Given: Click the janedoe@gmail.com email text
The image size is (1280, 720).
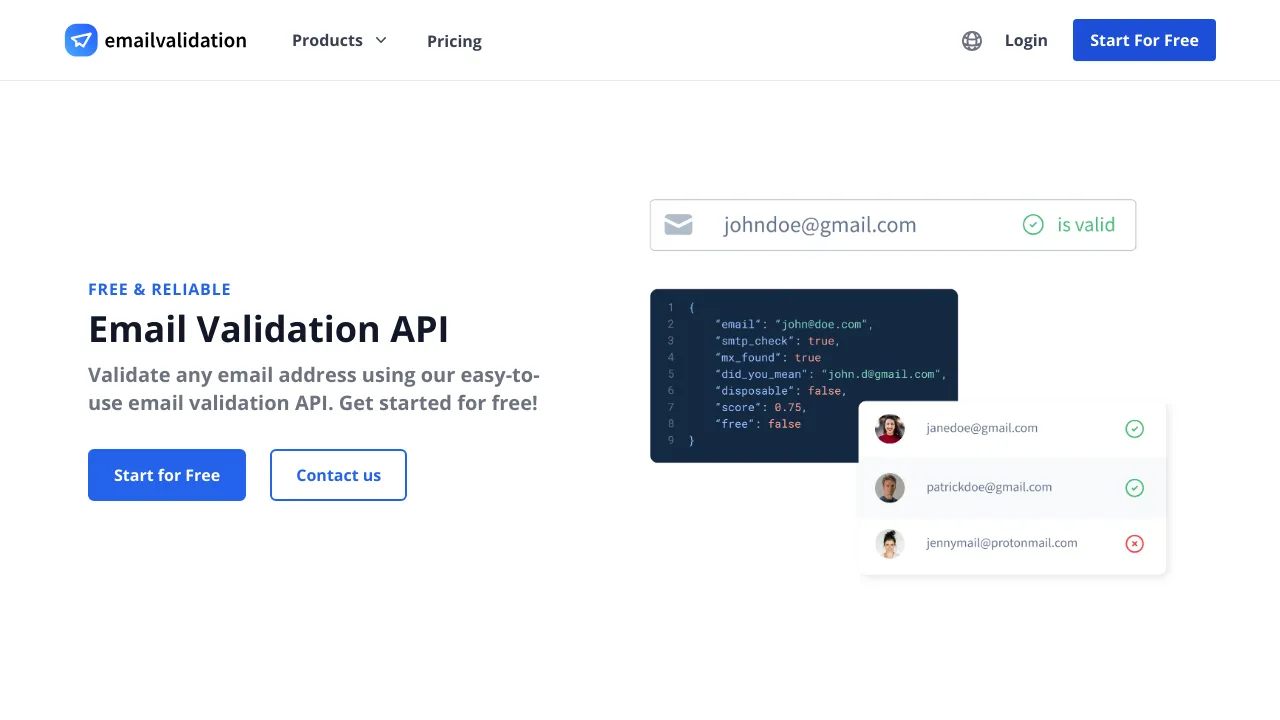Looking at the screenshot, I should (982, 428).
